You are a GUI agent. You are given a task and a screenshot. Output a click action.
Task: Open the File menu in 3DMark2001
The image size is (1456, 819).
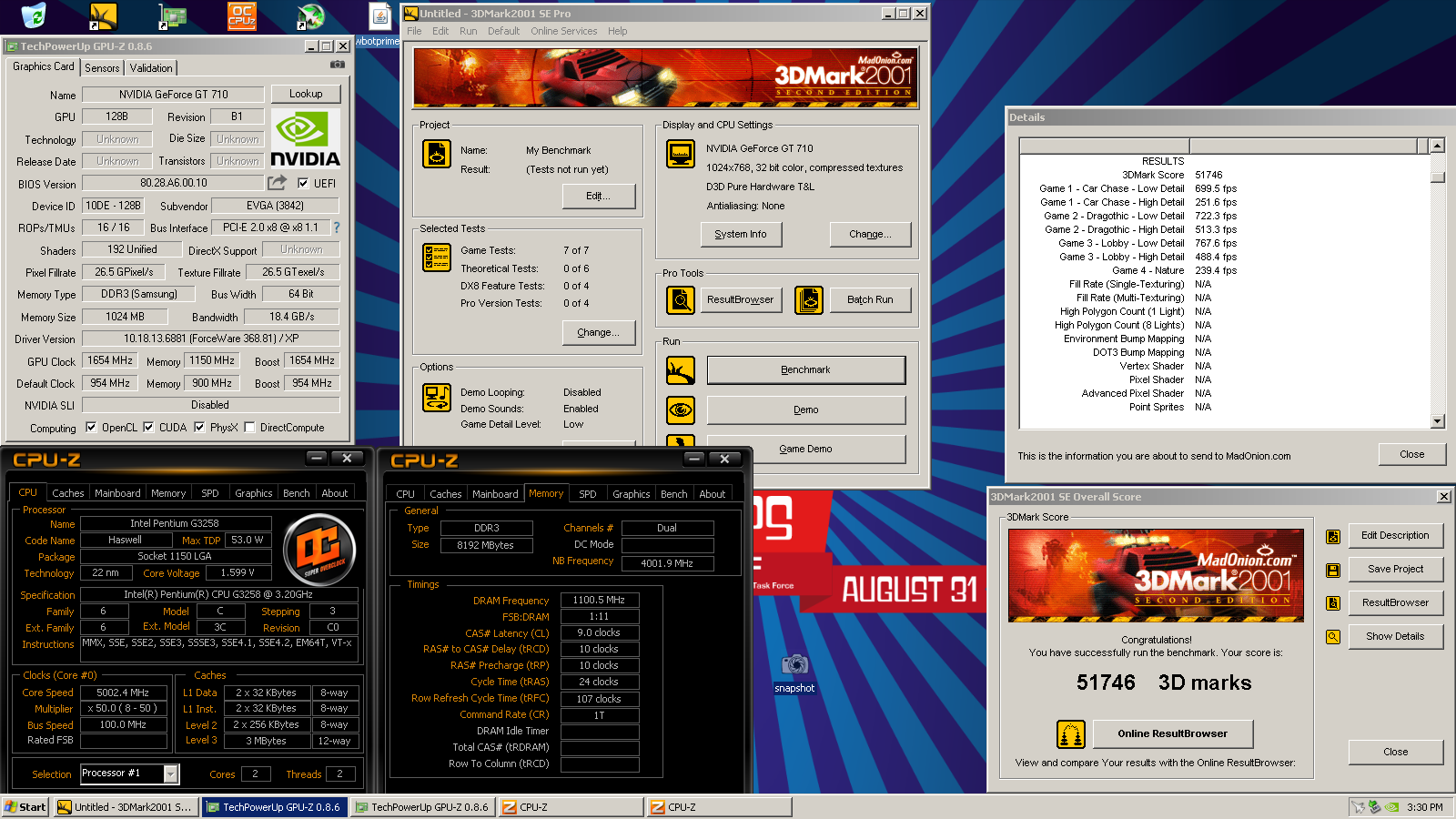tap(414, 31)
